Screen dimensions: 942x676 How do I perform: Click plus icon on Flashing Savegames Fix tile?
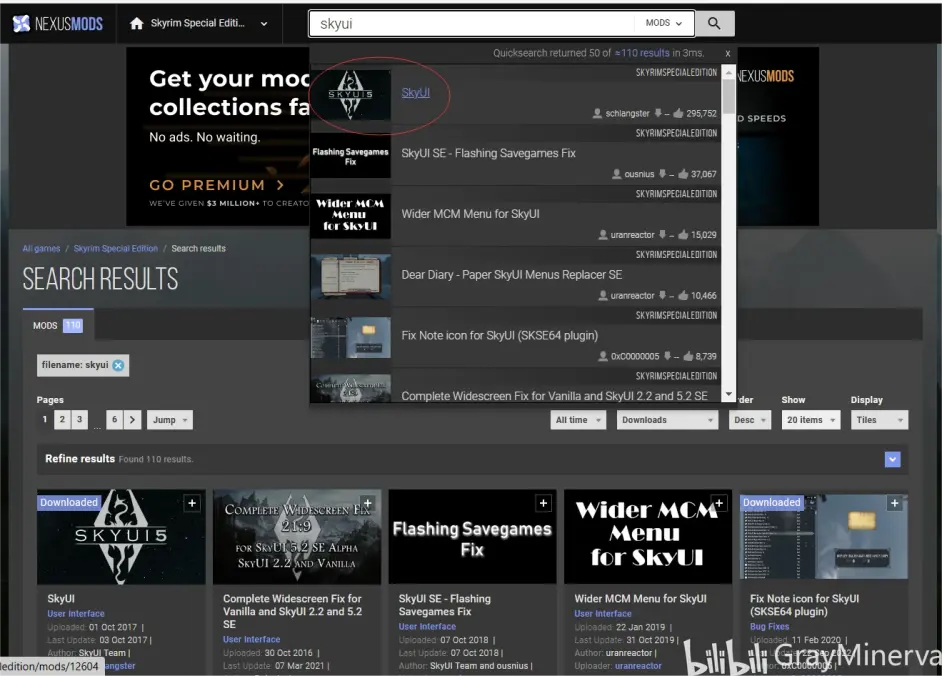tap(543, 503)
